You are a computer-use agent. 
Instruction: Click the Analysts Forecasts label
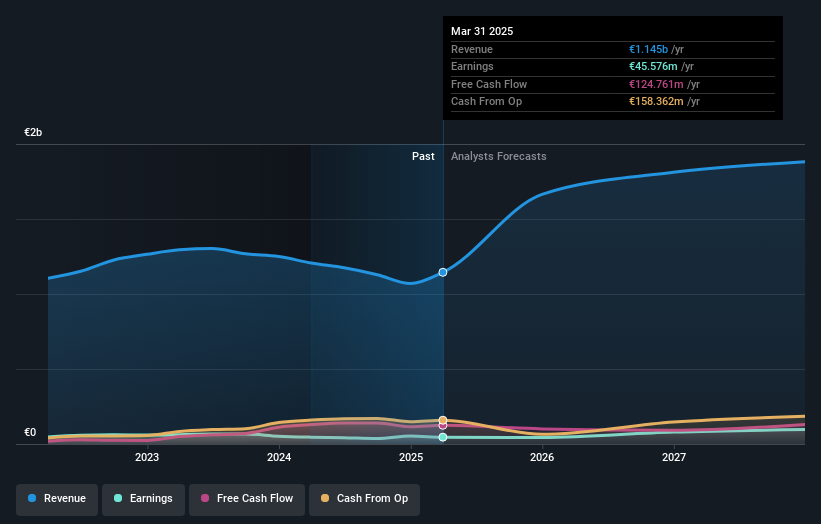click(x=498, y=157)
